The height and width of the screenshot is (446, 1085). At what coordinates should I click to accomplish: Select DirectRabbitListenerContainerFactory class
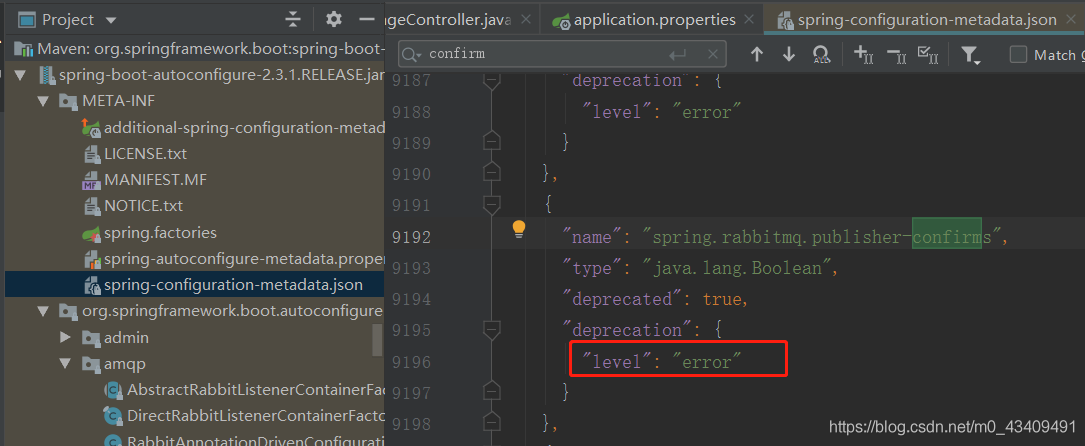pos(256,416)
